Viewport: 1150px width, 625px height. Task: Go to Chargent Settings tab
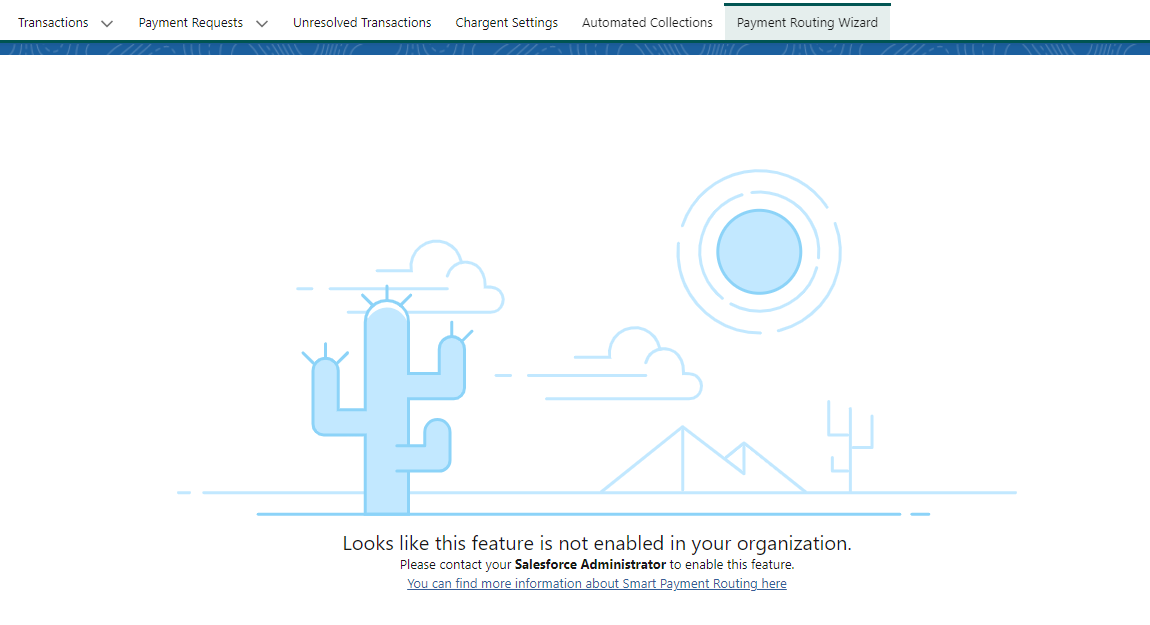pos(506,22)
